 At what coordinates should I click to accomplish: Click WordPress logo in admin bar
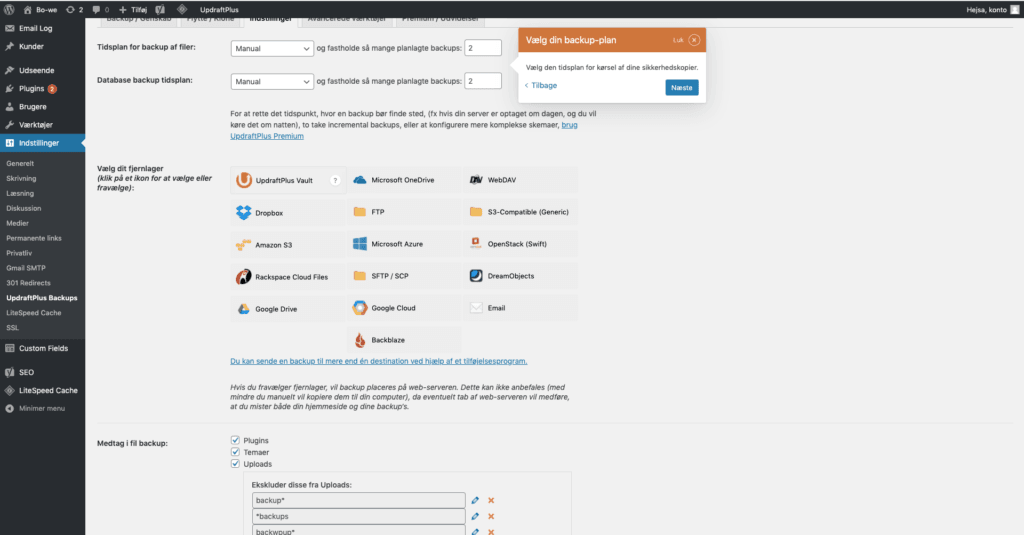9,9
